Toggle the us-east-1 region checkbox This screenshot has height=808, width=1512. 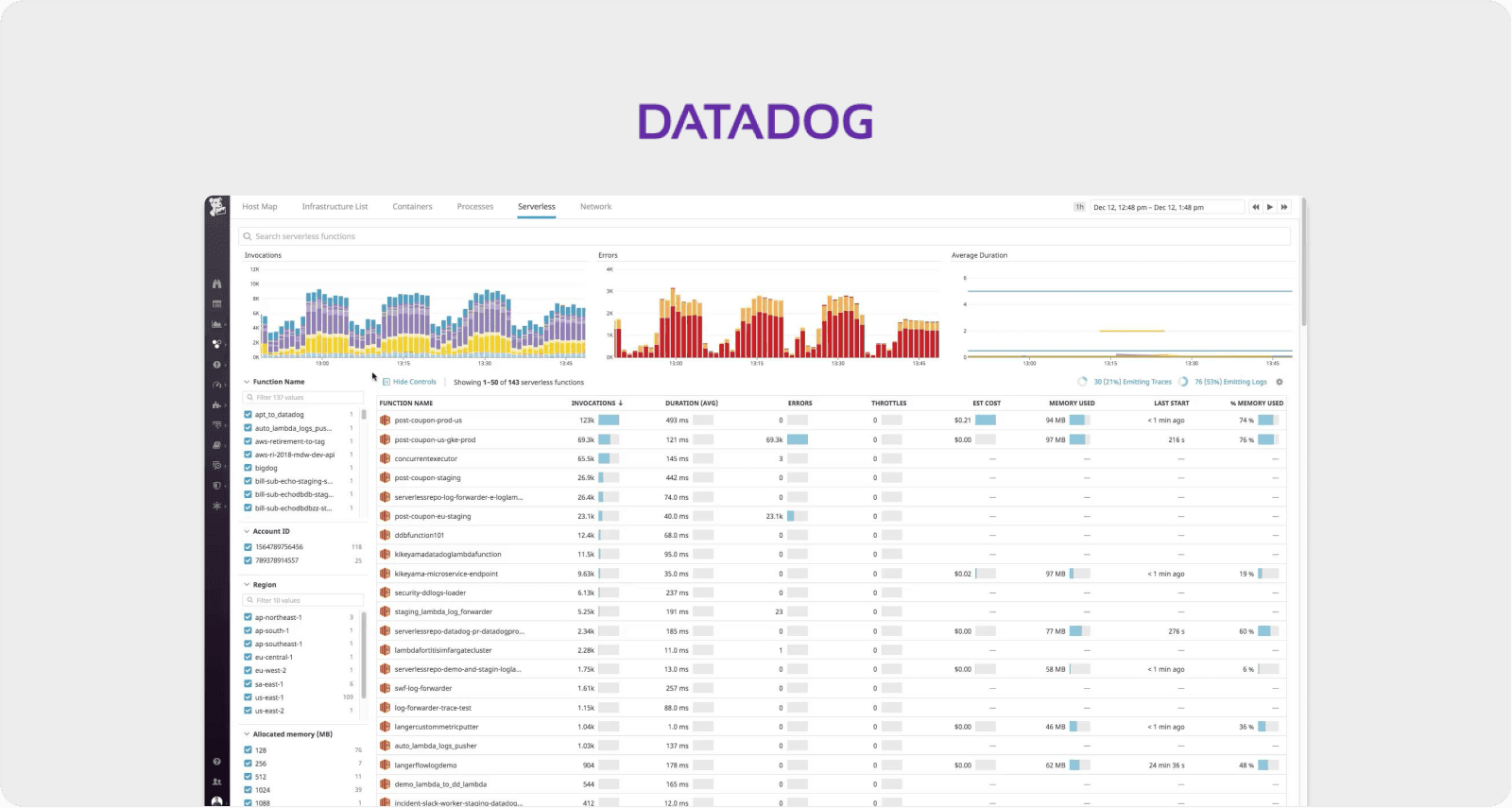[248, 697]
